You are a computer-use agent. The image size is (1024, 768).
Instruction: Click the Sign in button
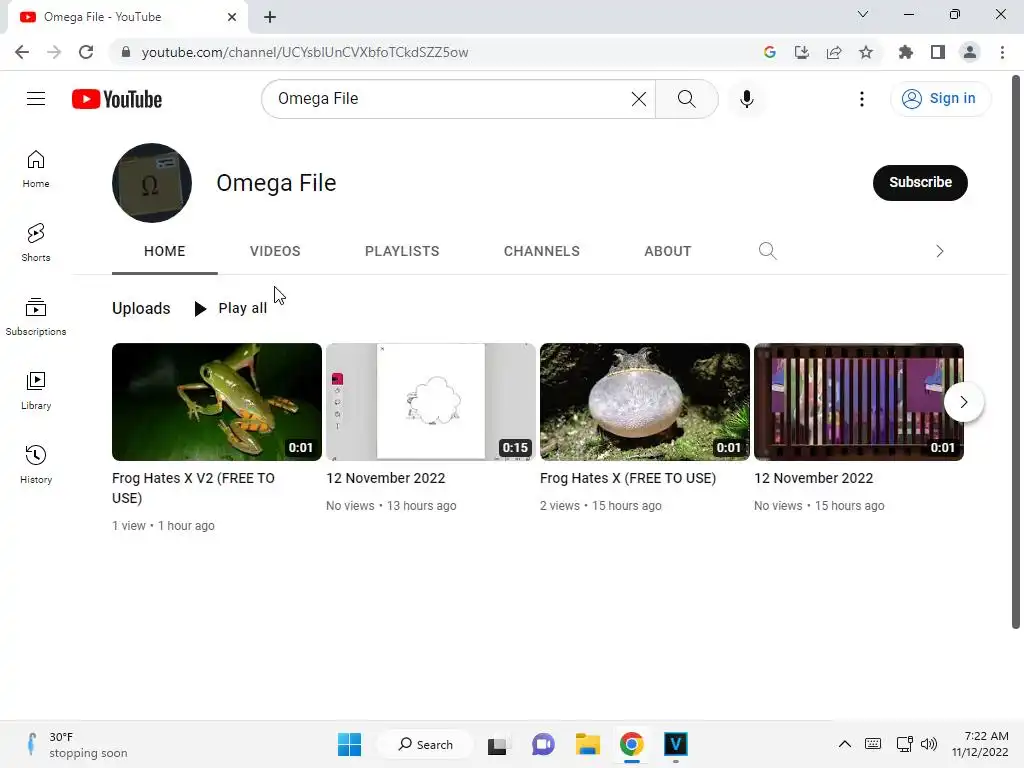(x=940, y=99)
